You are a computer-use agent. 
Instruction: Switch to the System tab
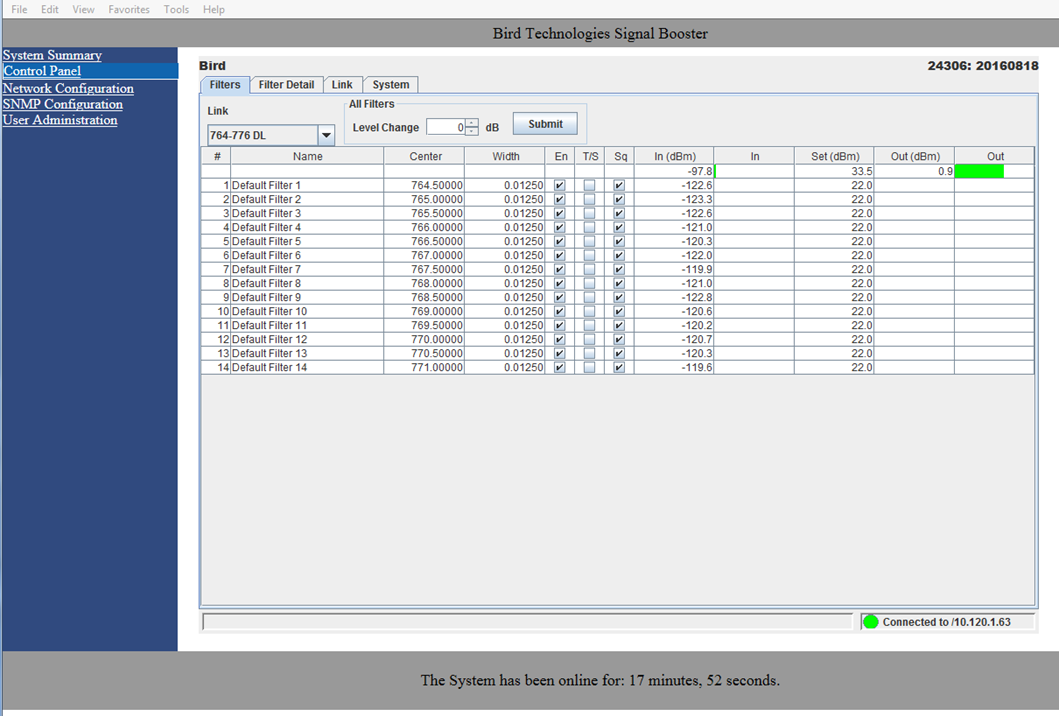[x=391, y=84]
